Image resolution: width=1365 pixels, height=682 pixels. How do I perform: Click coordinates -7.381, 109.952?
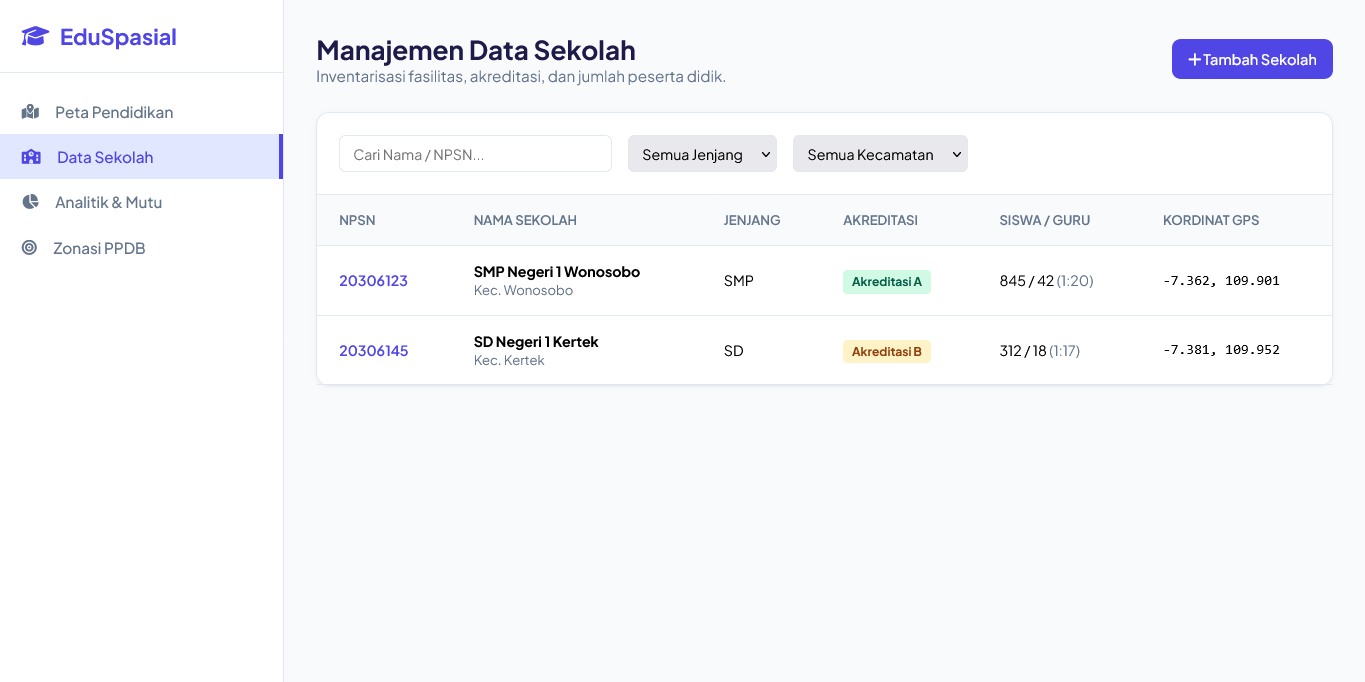1221,351
